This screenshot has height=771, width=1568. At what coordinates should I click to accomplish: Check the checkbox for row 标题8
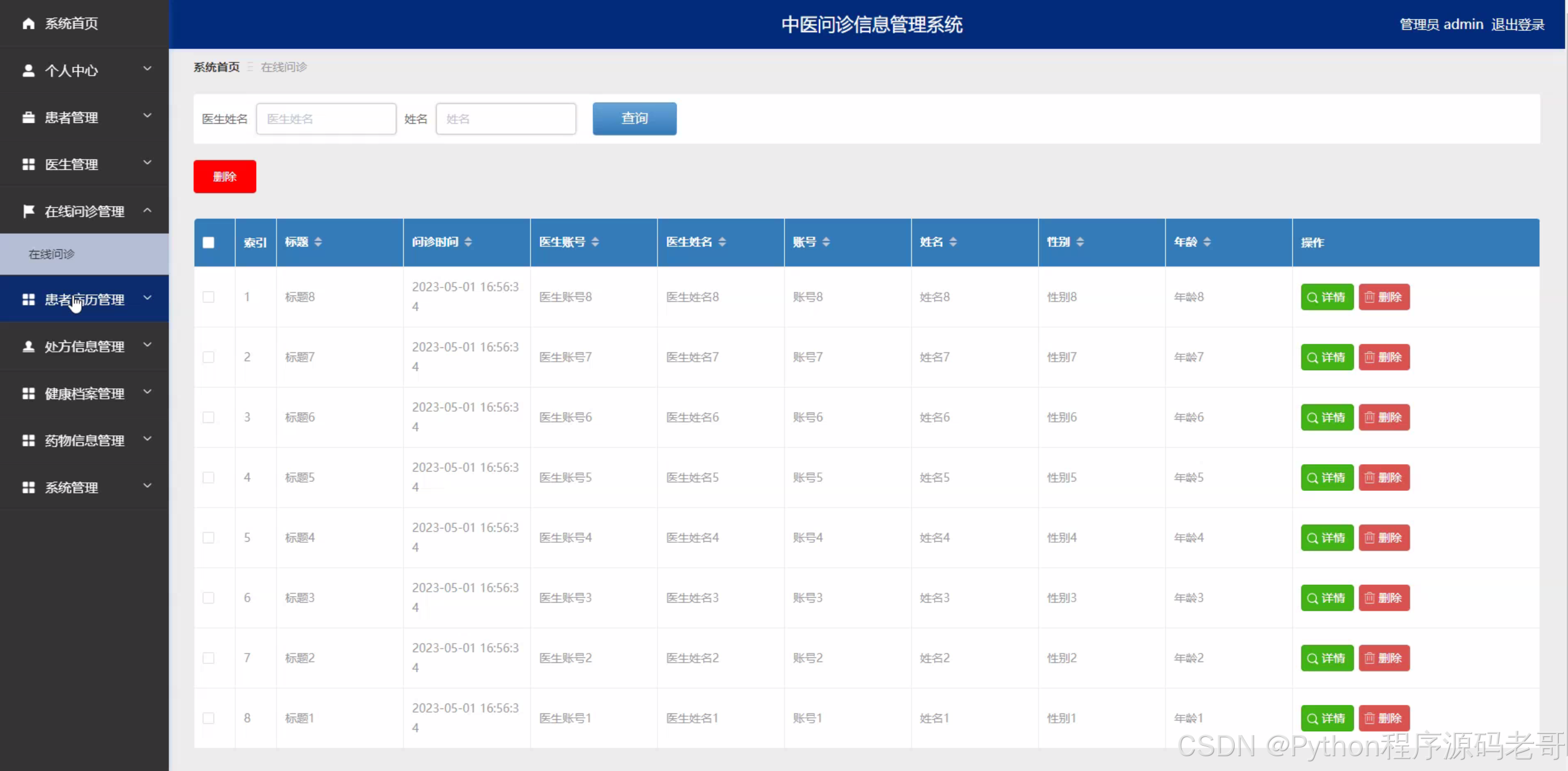pos(208,297)
